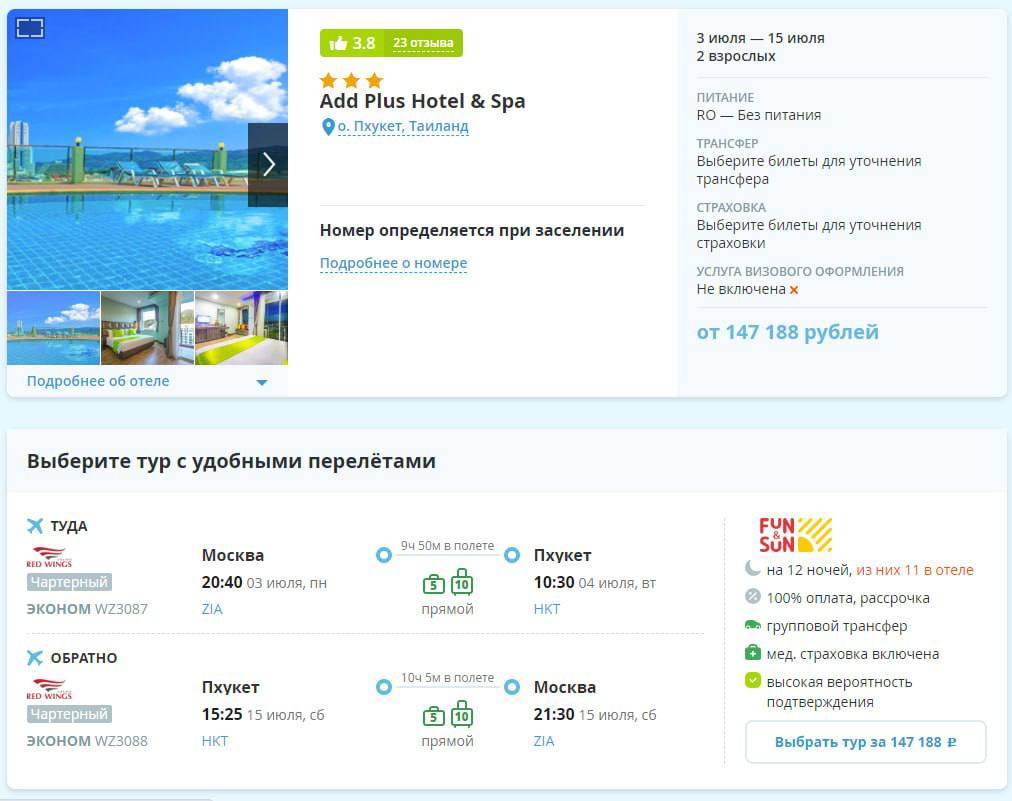Click the ZIA departure airport code
This screenshot has width=1012, height=801.
click(212, 609)
